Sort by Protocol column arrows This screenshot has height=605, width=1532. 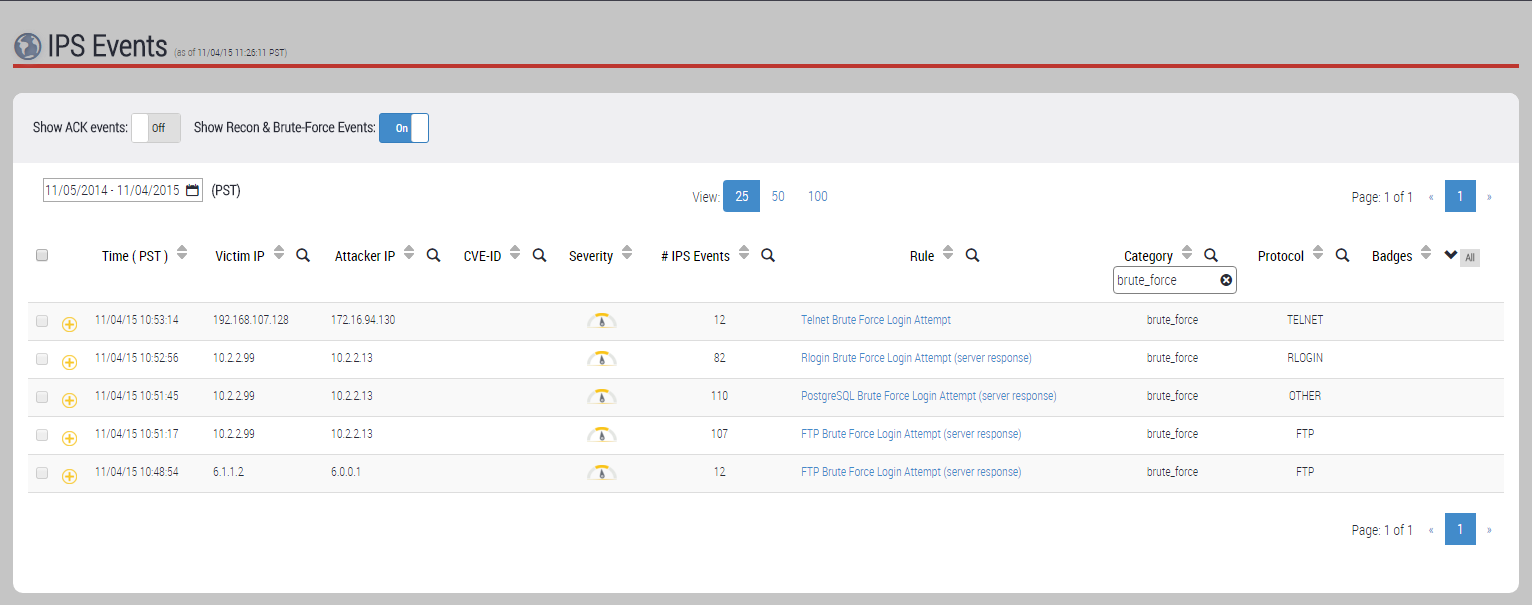coord(1318,253)
